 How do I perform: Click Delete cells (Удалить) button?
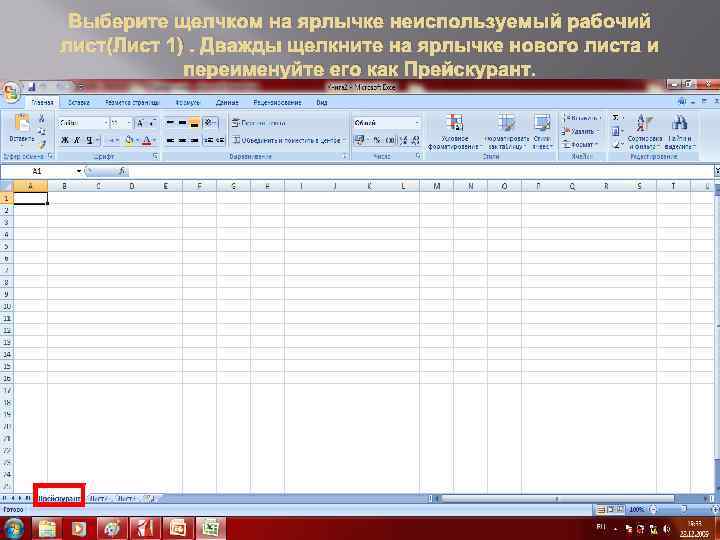tap(579, 131)
